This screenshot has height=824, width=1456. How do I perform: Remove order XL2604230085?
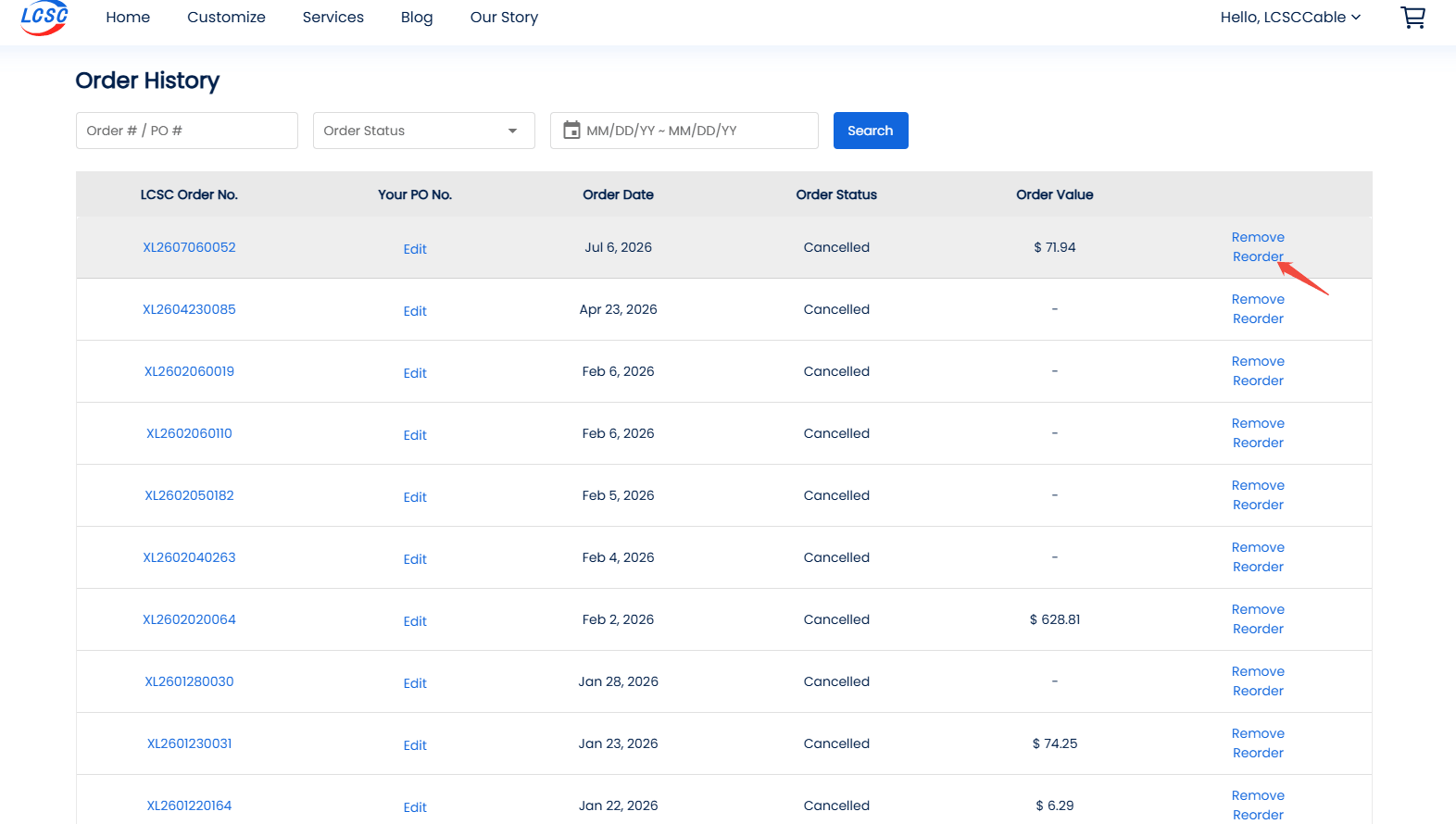pyautogui.click(x=1258, y=299)
